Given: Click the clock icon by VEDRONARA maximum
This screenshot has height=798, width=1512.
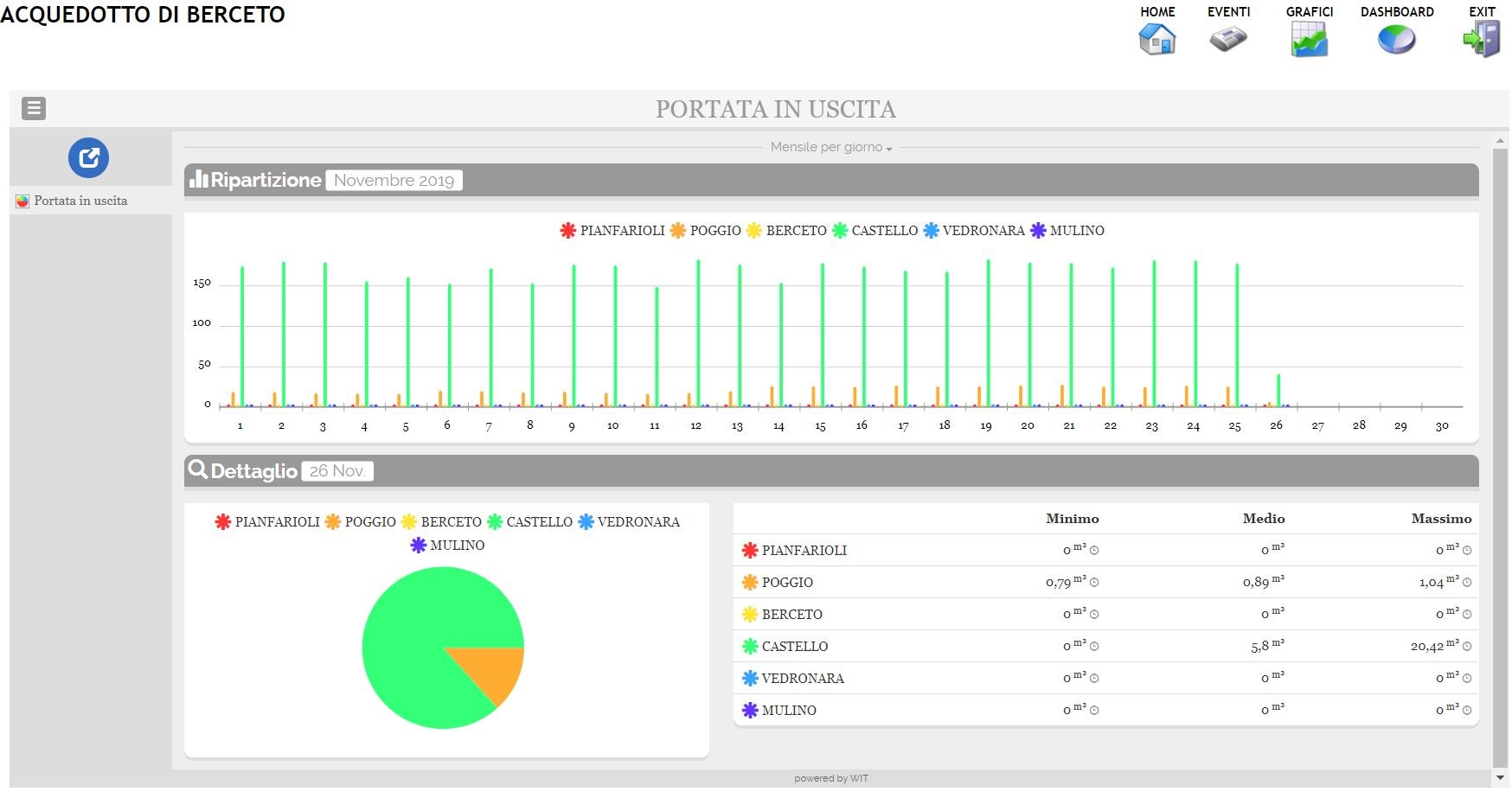Looking at the screenshot, I should (1467, 679).
